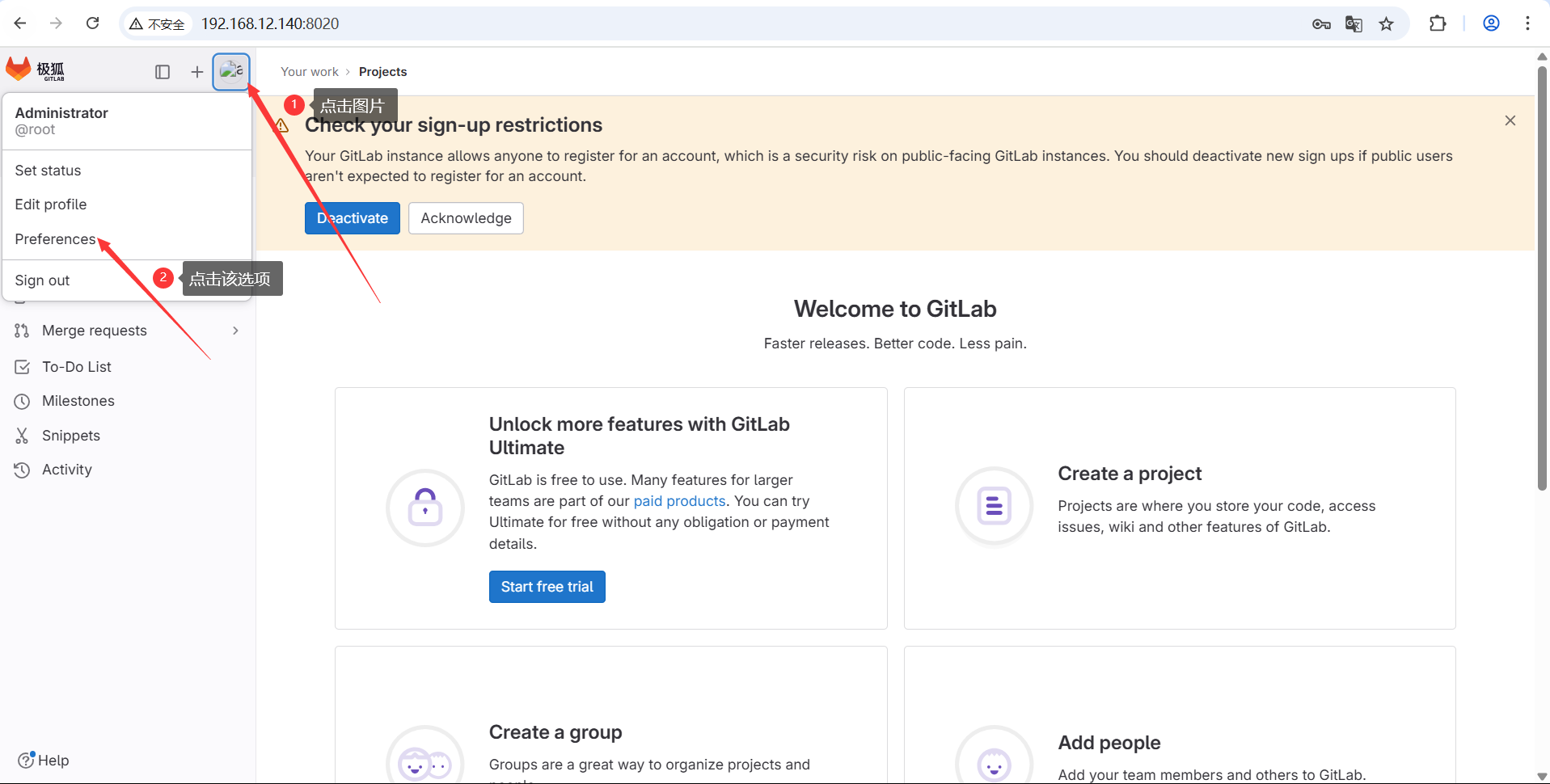
Task: Click the lock icon in Ultimate card
Action: 425,508
